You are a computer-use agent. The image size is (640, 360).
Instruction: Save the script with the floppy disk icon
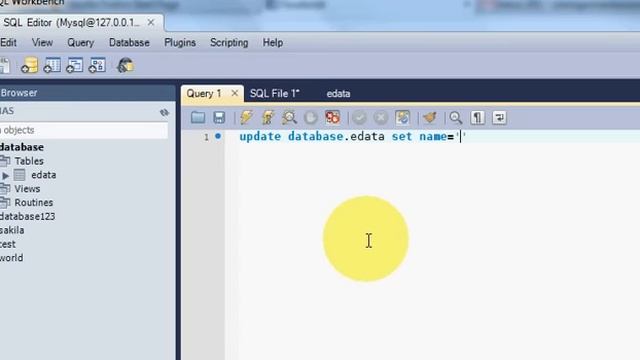tap(219, 118)
